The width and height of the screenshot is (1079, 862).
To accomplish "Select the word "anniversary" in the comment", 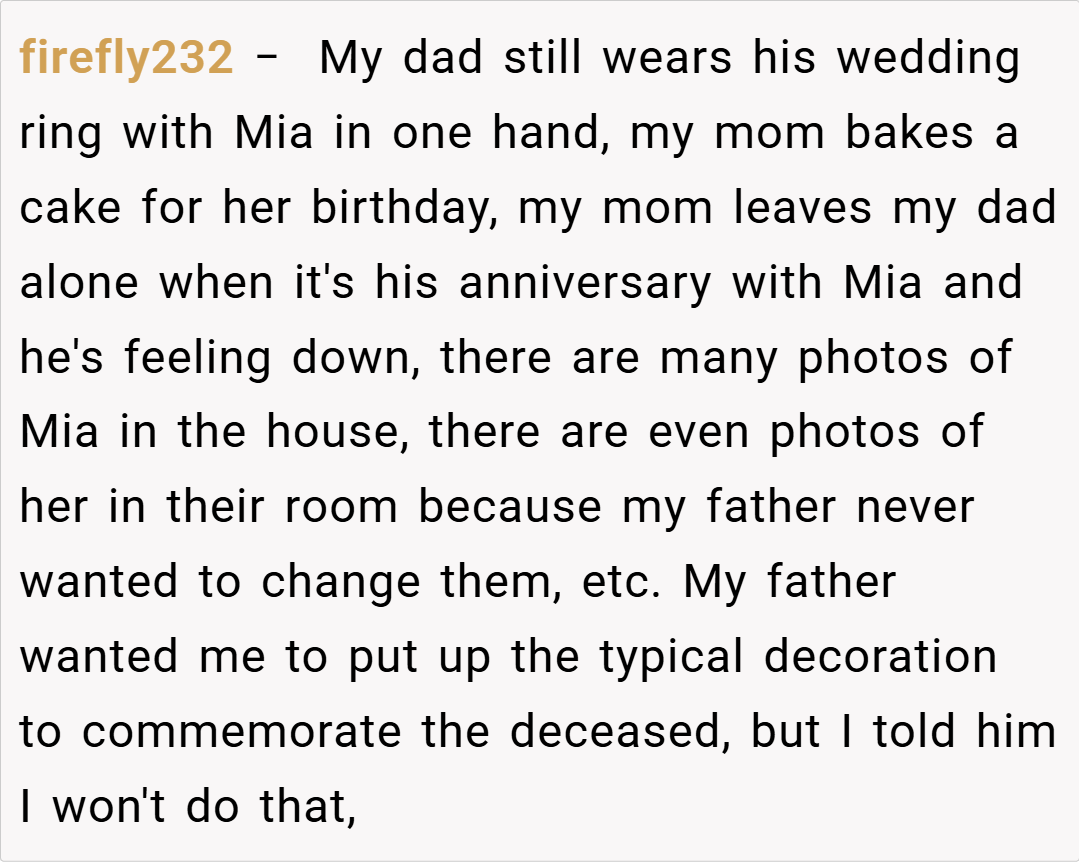I will pyautogui.click(x=586, y=283).
